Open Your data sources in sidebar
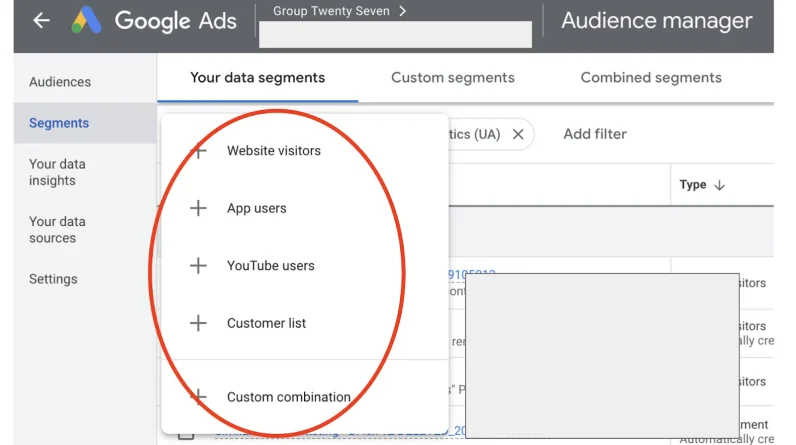Screen dimensions: 796x445 (57, 229)
